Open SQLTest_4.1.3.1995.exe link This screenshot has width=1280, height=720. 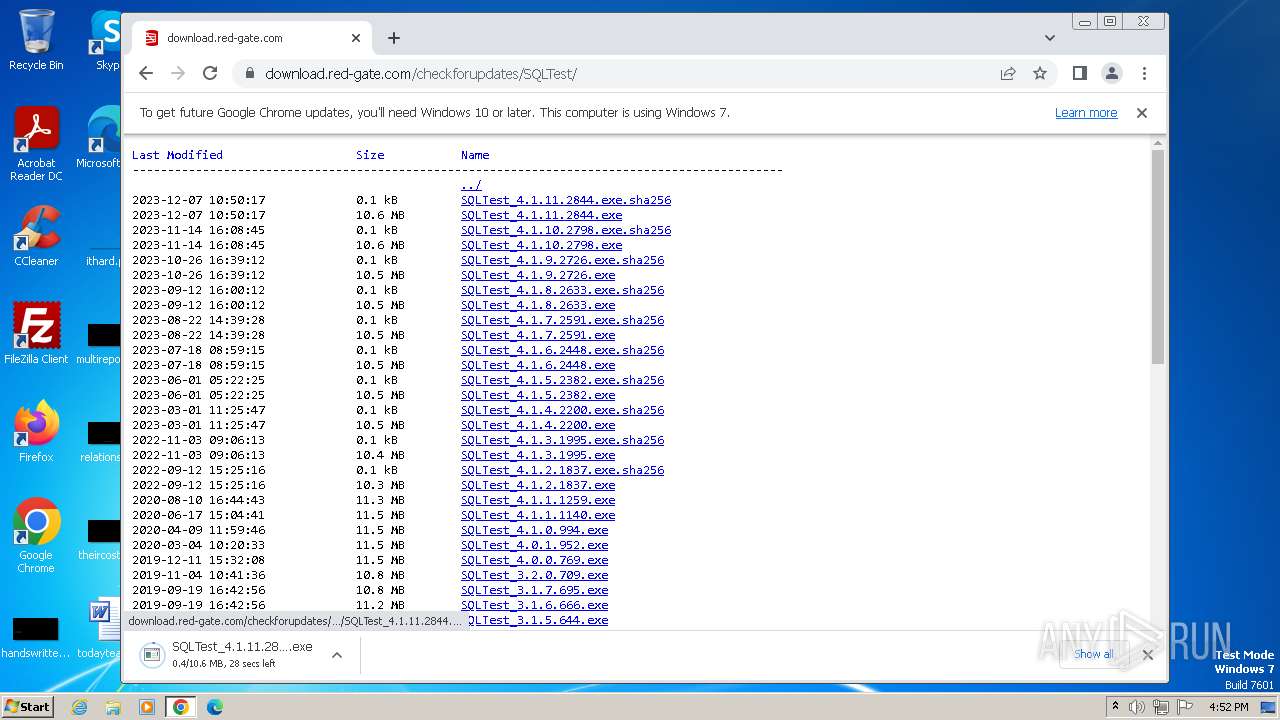[538, 455]
